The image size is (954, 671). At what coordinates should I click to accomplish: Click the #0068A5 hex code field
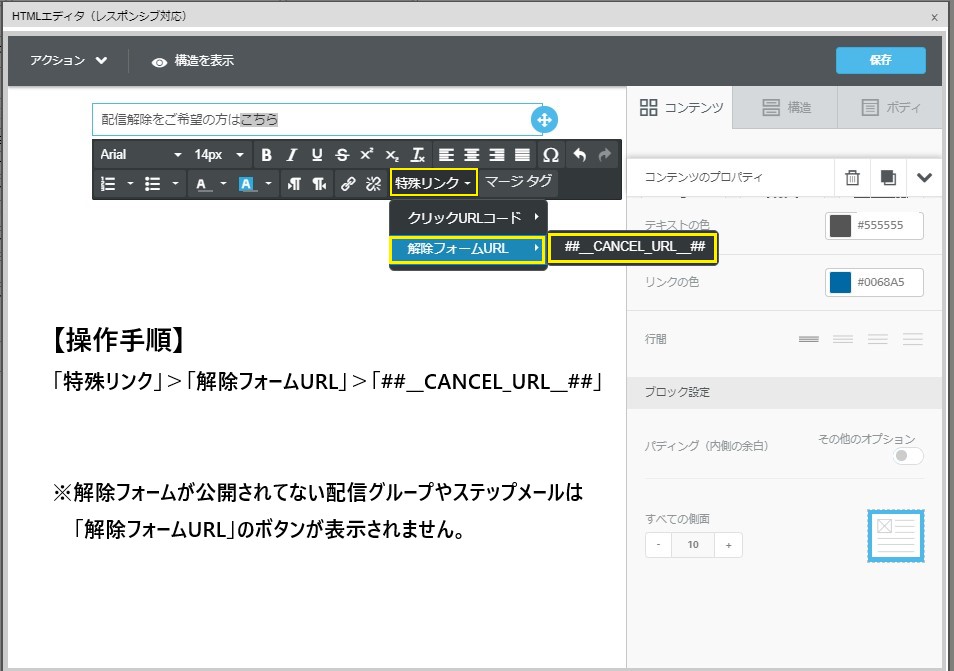click(x=888, y=282)
